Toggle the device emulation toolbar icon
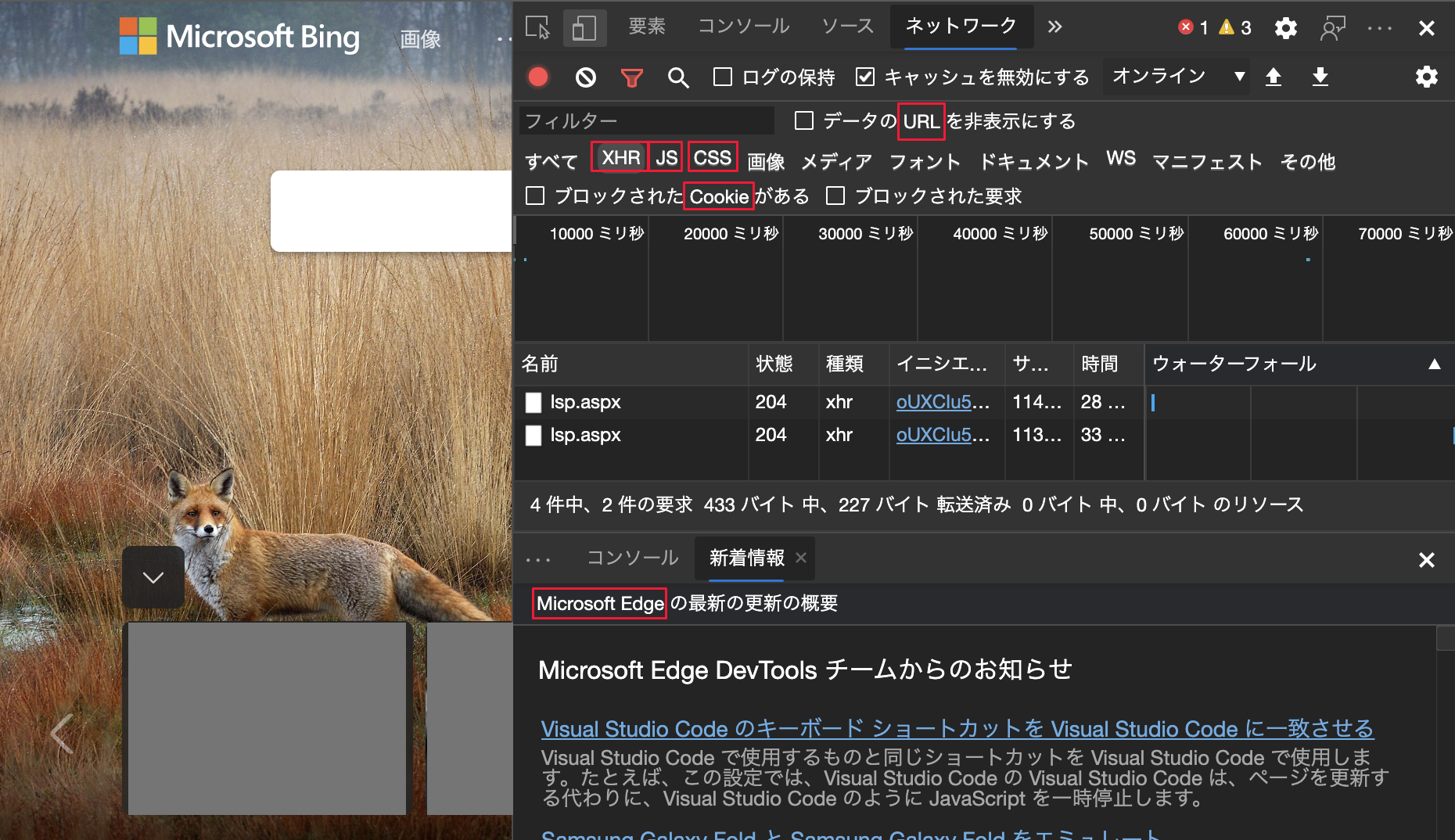1455x840 pixels. point(584,27)
